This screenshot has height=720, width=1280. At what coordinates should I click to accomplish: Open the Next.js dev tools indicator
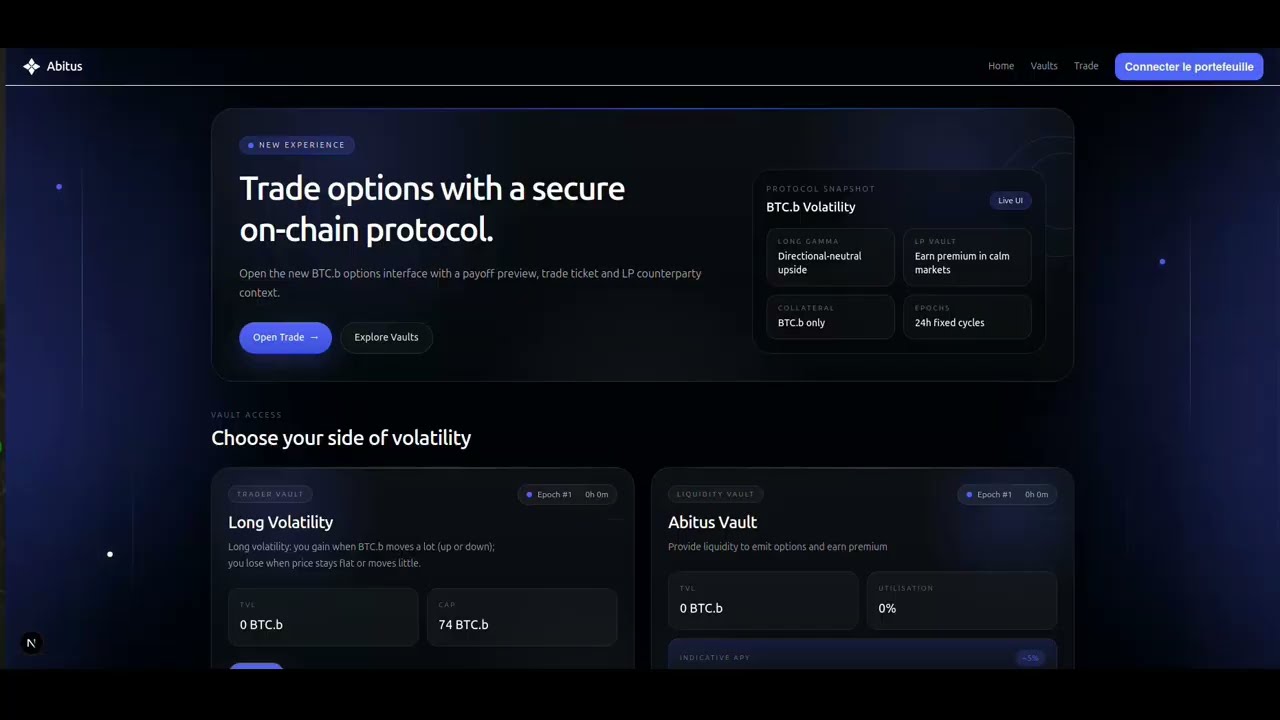[31, 643]
